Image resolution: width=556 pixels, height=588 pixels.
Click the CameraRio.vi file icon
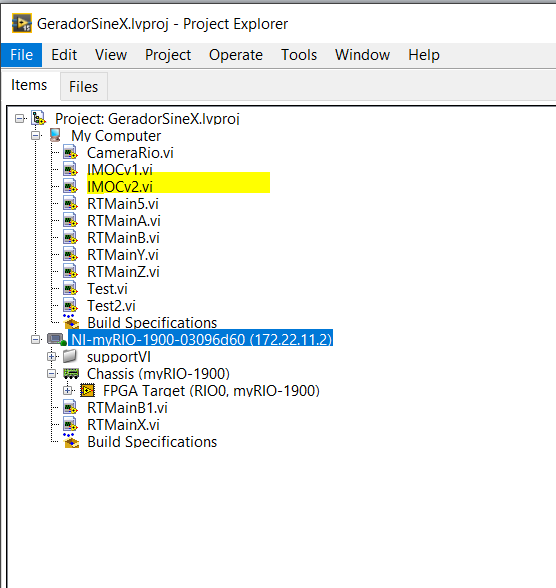coord(70,153)
